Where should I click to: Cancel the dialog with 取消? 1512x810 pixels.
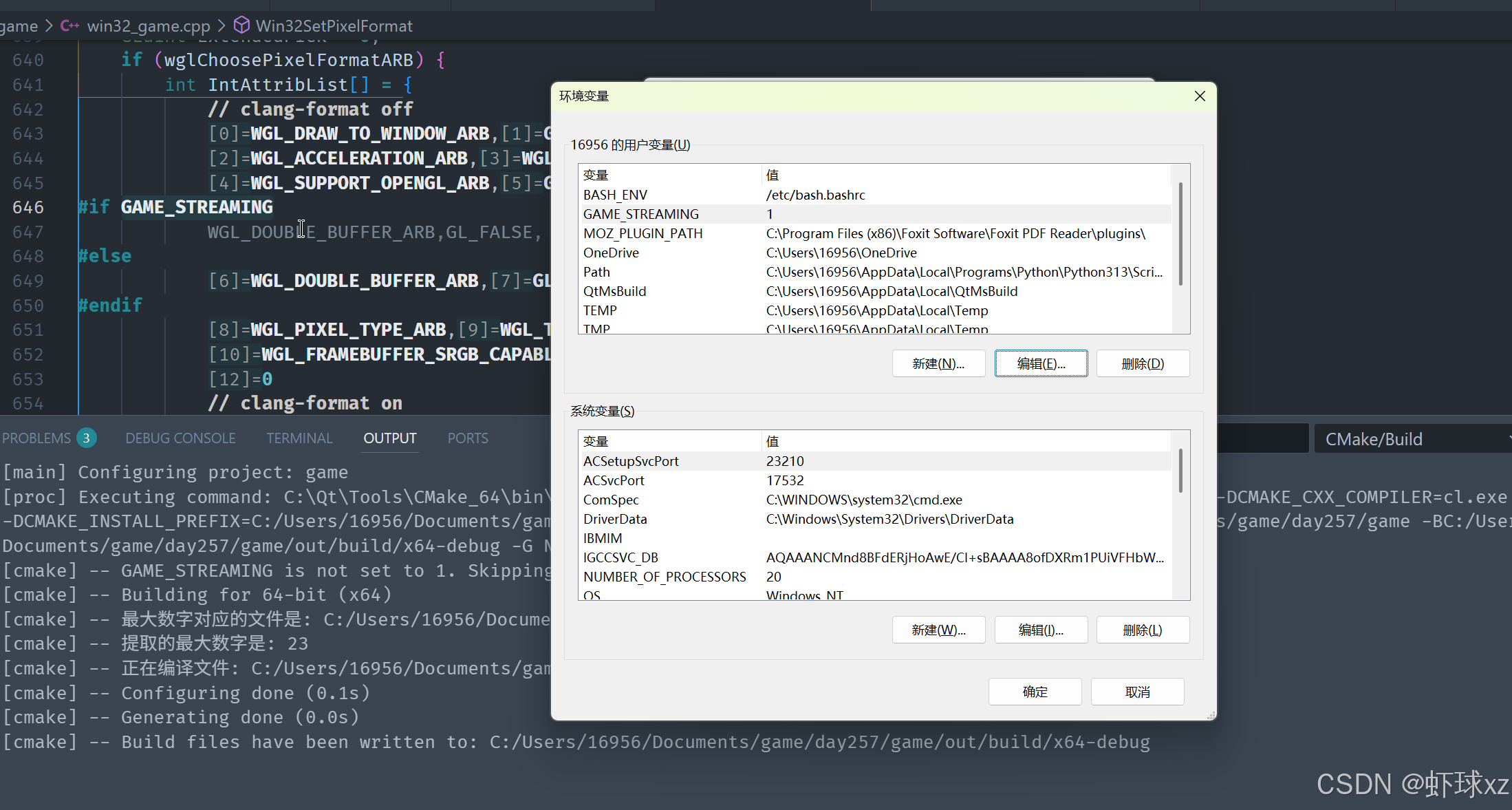(x=1137, y=692)
